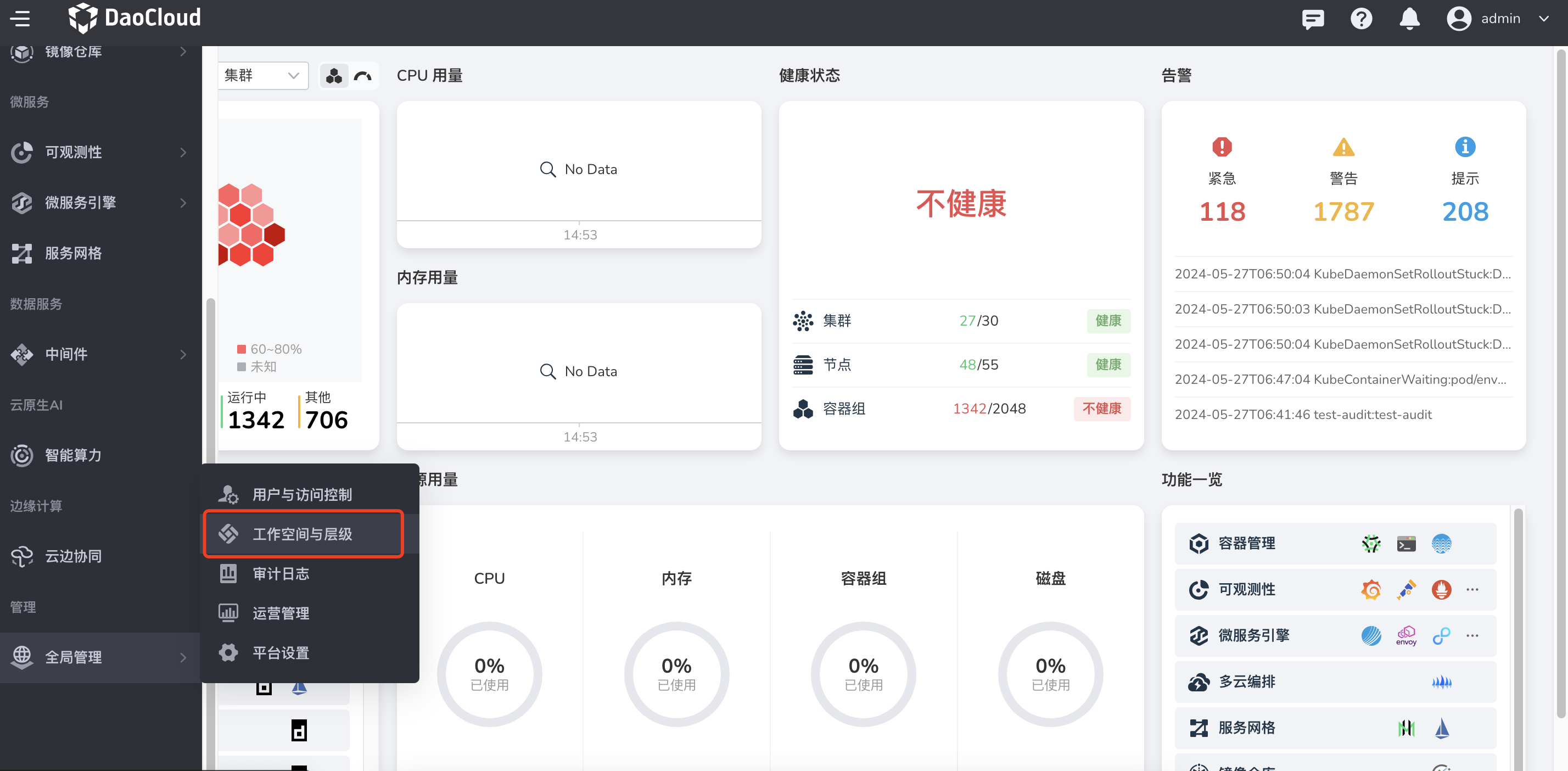
Task: Switch to the gauge view mode
Action: (x=363, y=76)
